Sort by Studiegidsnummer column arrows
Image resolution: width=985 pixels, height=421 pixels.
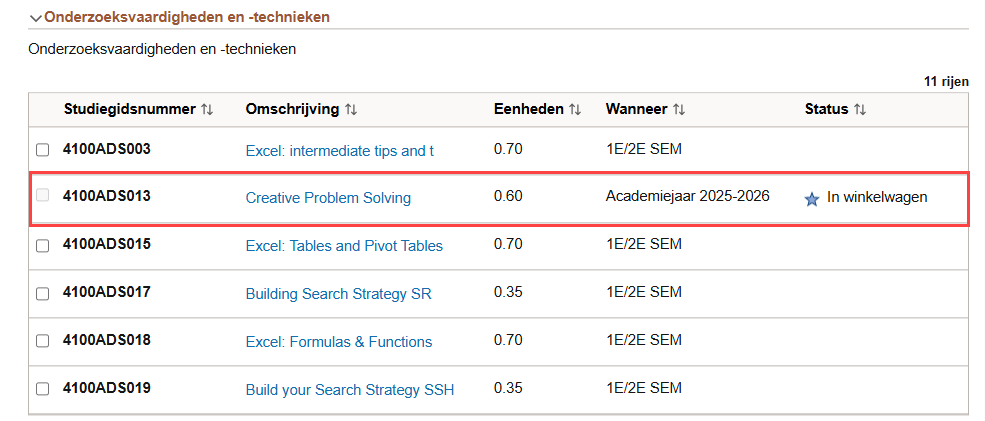point(207,110)
